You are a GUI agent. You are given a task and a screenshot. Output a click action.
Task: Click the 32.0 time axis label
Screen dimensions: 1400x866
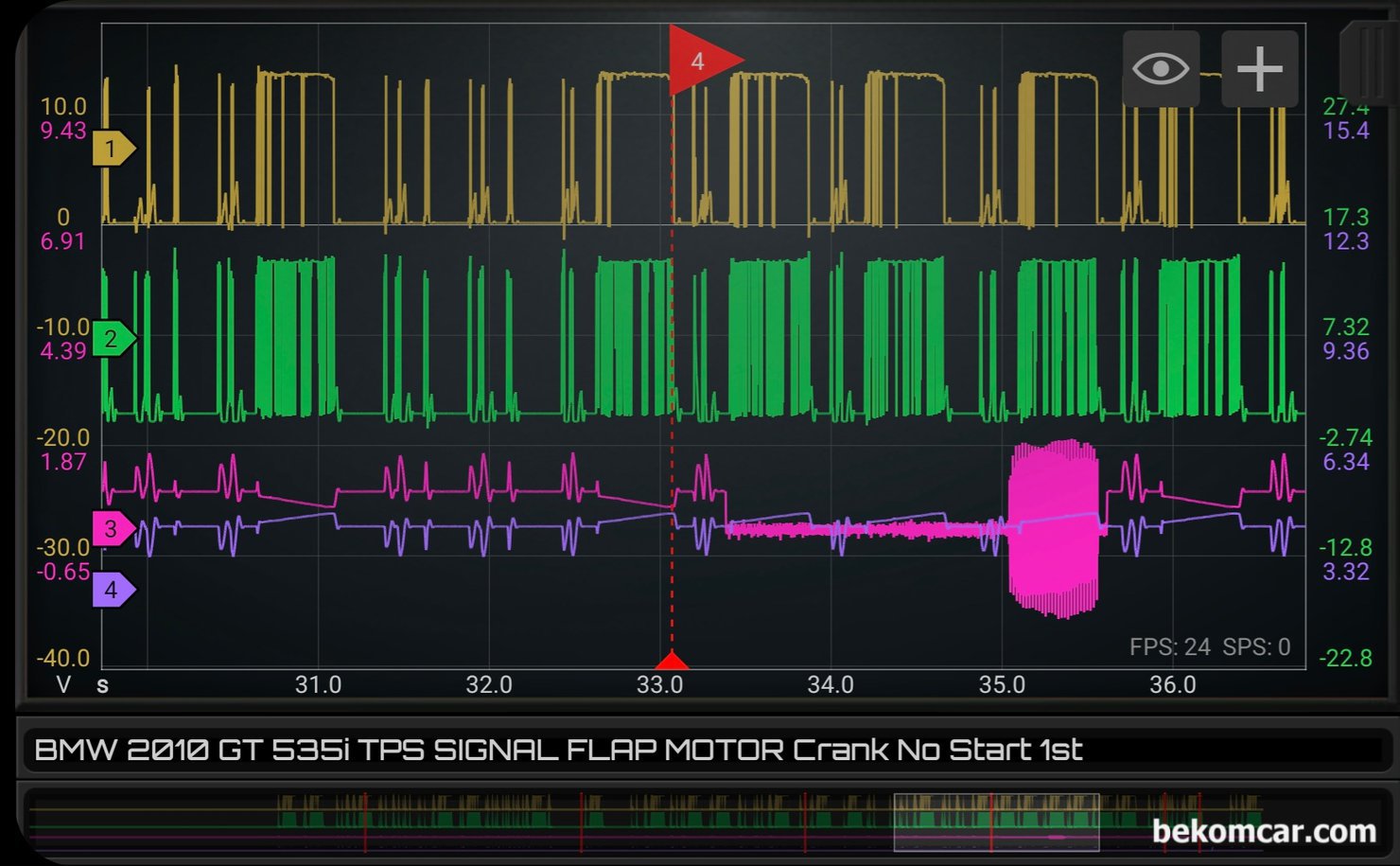(x=489, y=684)
